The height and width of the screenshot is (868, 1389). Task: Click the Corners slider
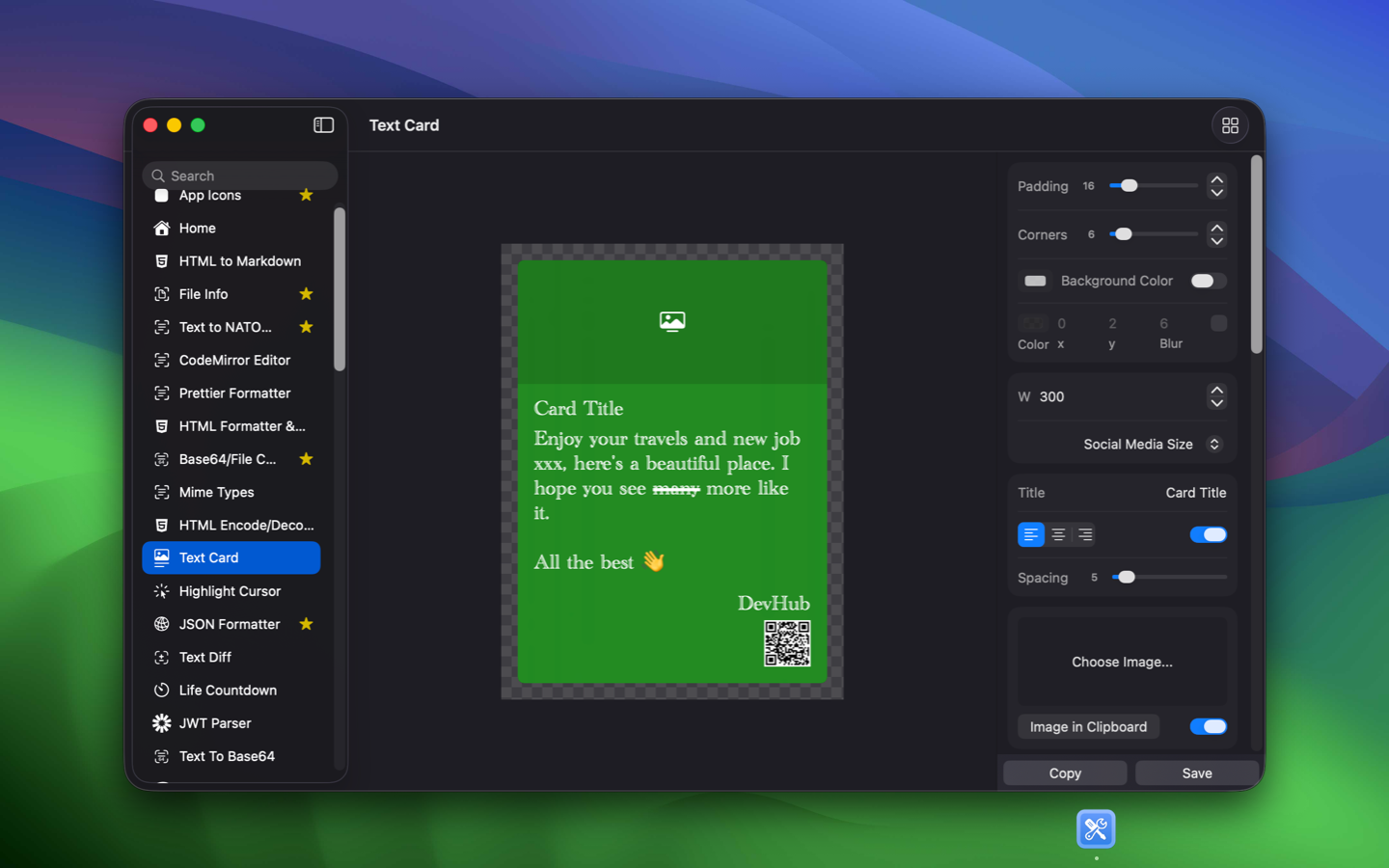click(x=1154, y=234)
